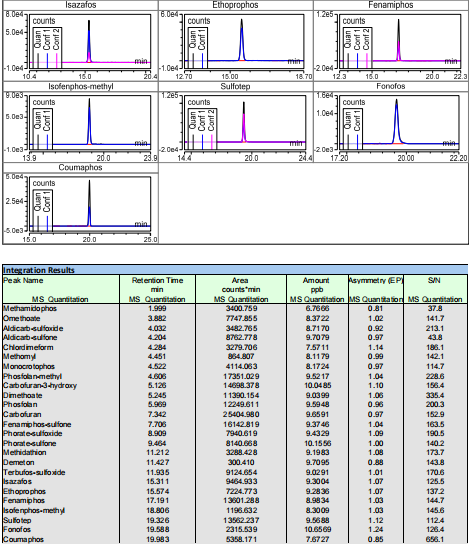Select the Fenamiphos chromatogram plot
This screenshot has height=546, width=469.
tap(400, 41)
